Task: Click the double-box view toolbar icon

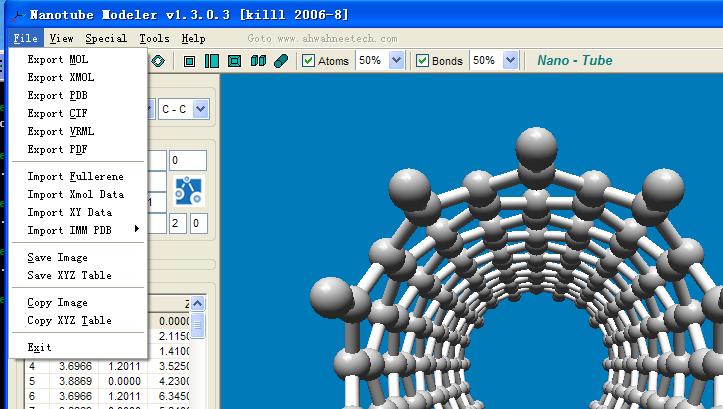Action: 258,61
